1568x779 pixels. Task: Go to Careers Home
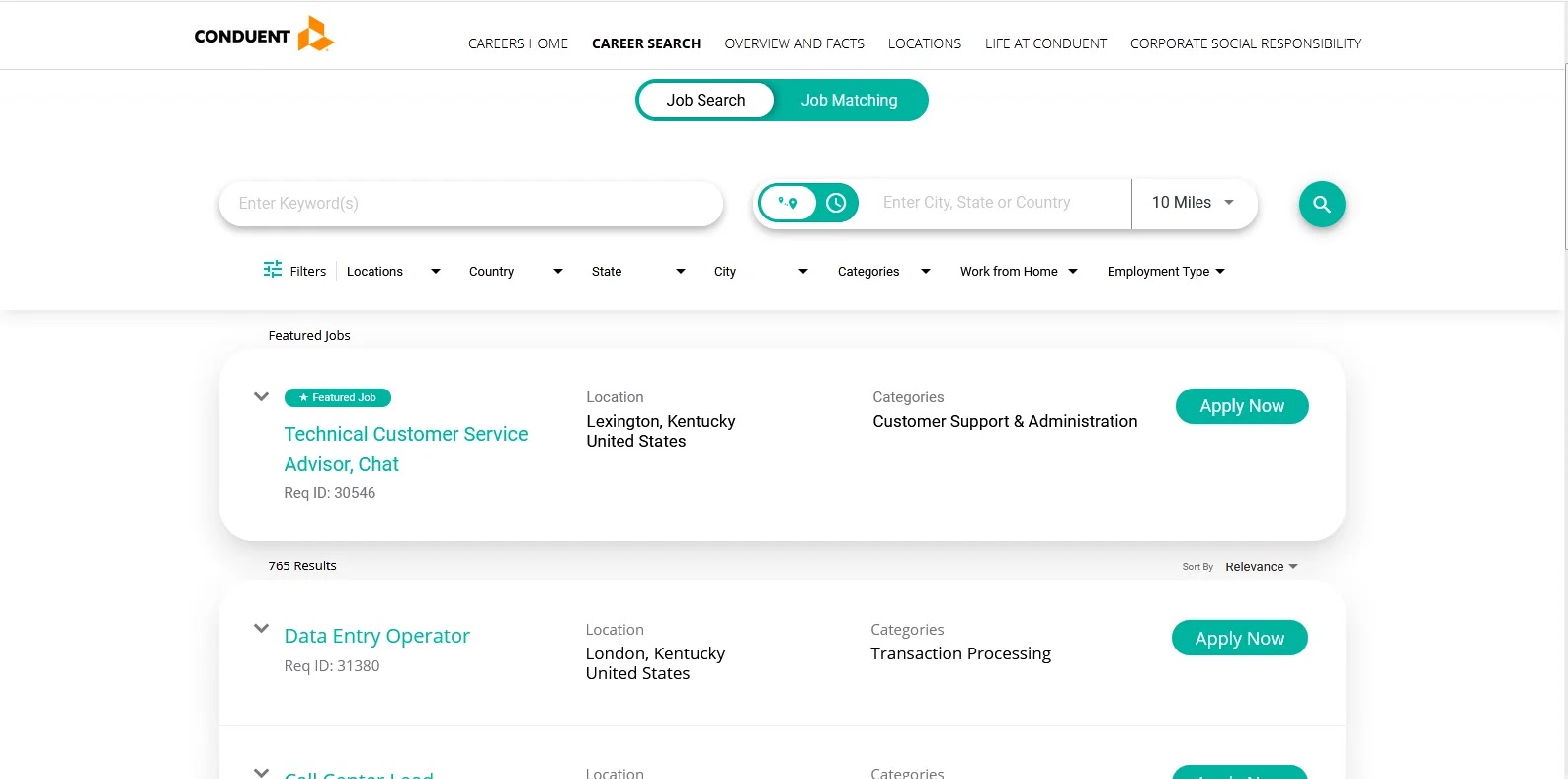point(518,43)
